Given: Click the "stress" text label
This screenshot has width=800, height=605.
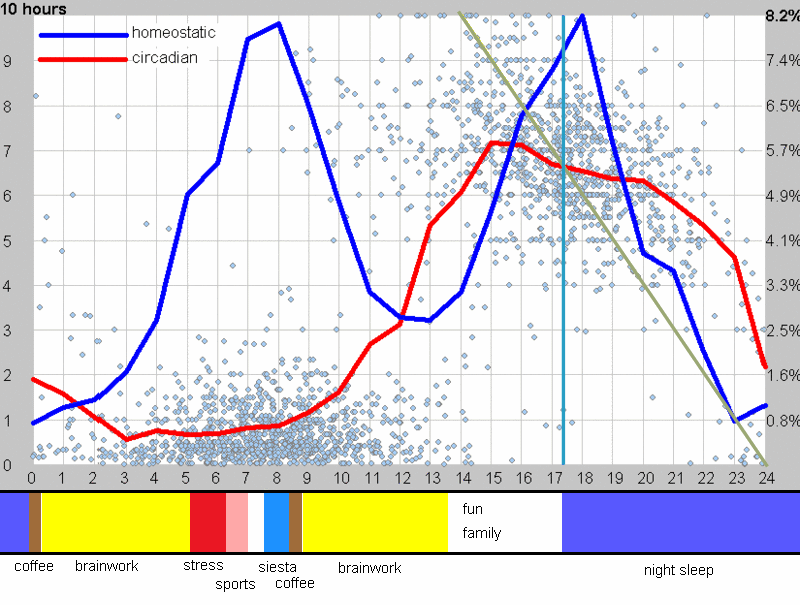Looking at the screenshot, I should (203, 566).
